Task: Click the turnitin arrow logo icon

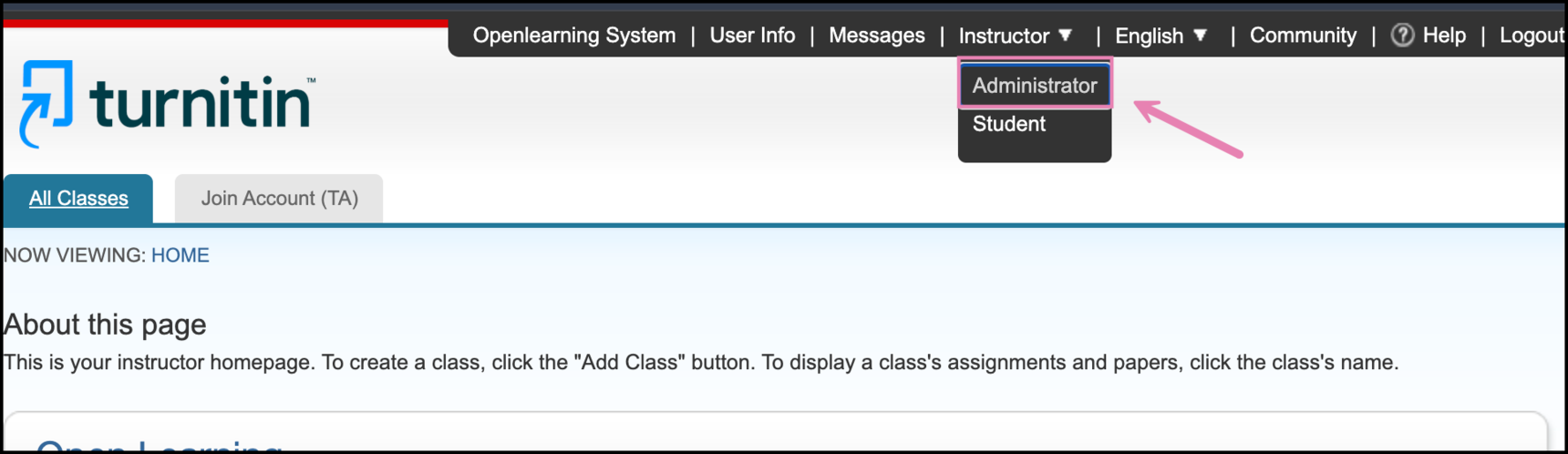Action: pos(46,102)
